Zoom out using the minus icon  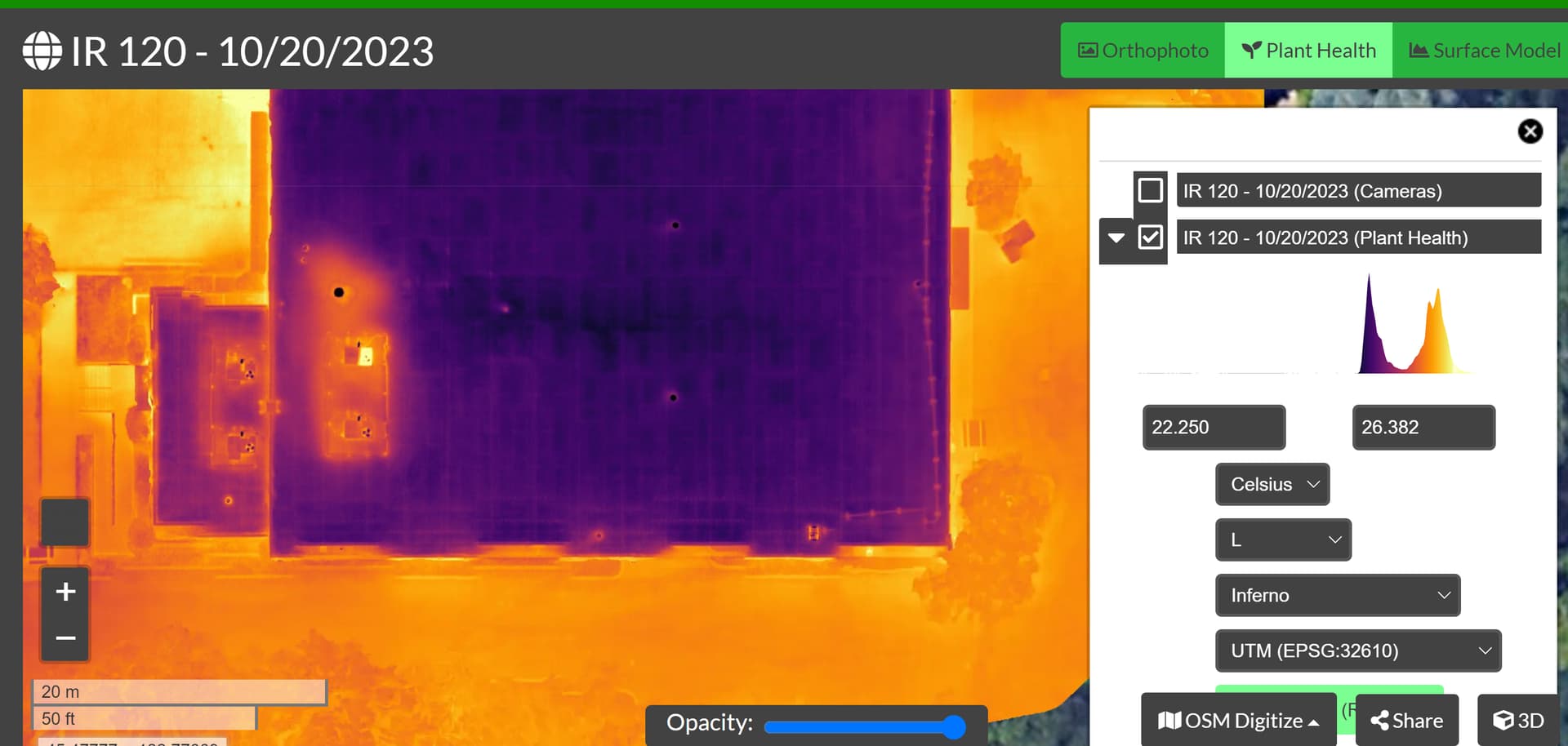point(64,637)
